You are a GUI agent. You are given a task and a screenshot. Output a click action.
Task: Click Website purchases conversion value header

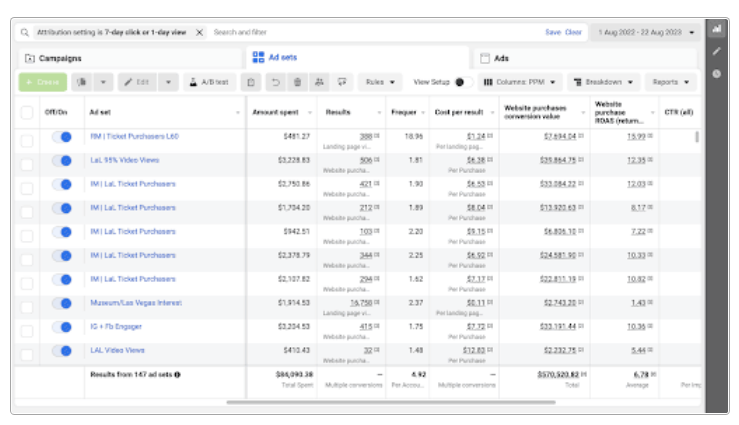pos(535,112)
